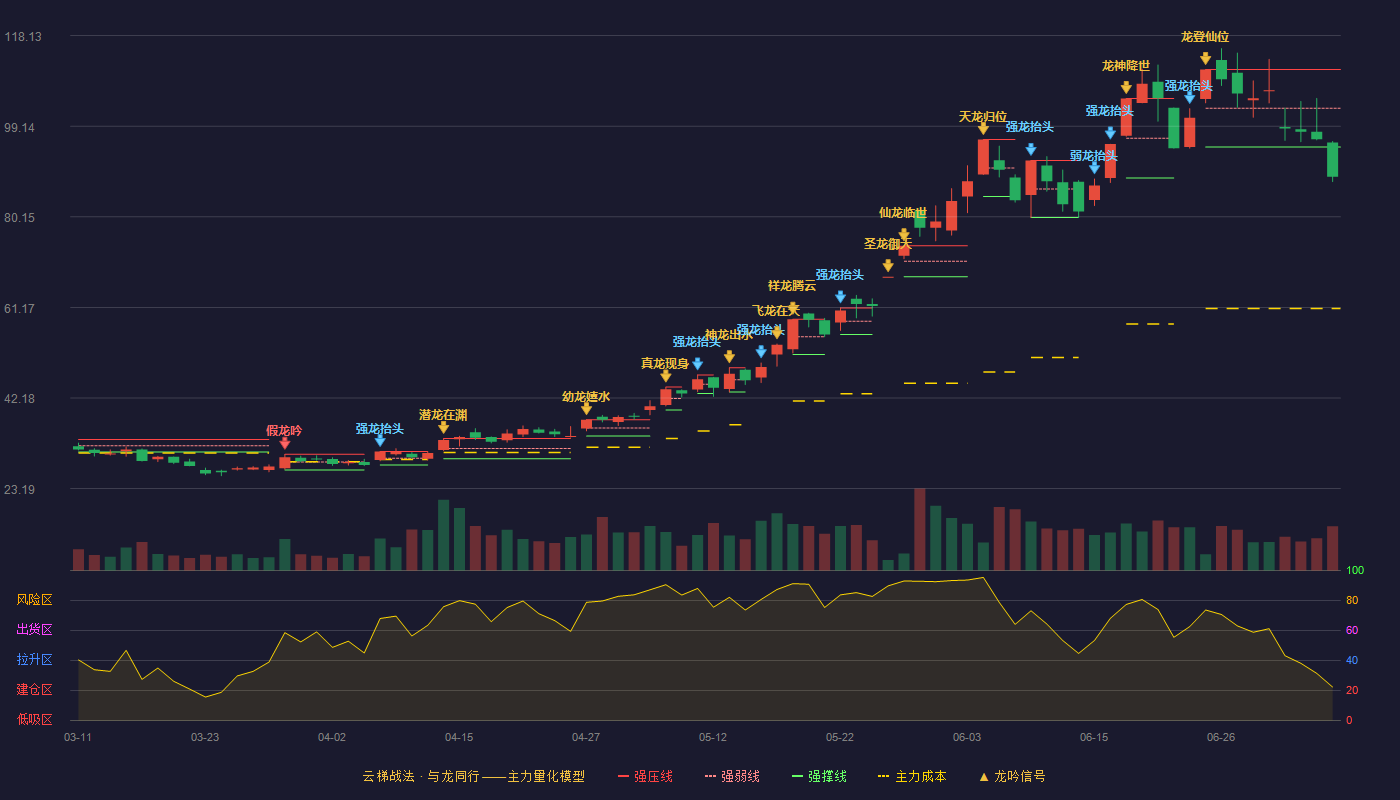Click the yellow arrow under 幼龙嬉水

pyautogui.click(x=586, y=409)
